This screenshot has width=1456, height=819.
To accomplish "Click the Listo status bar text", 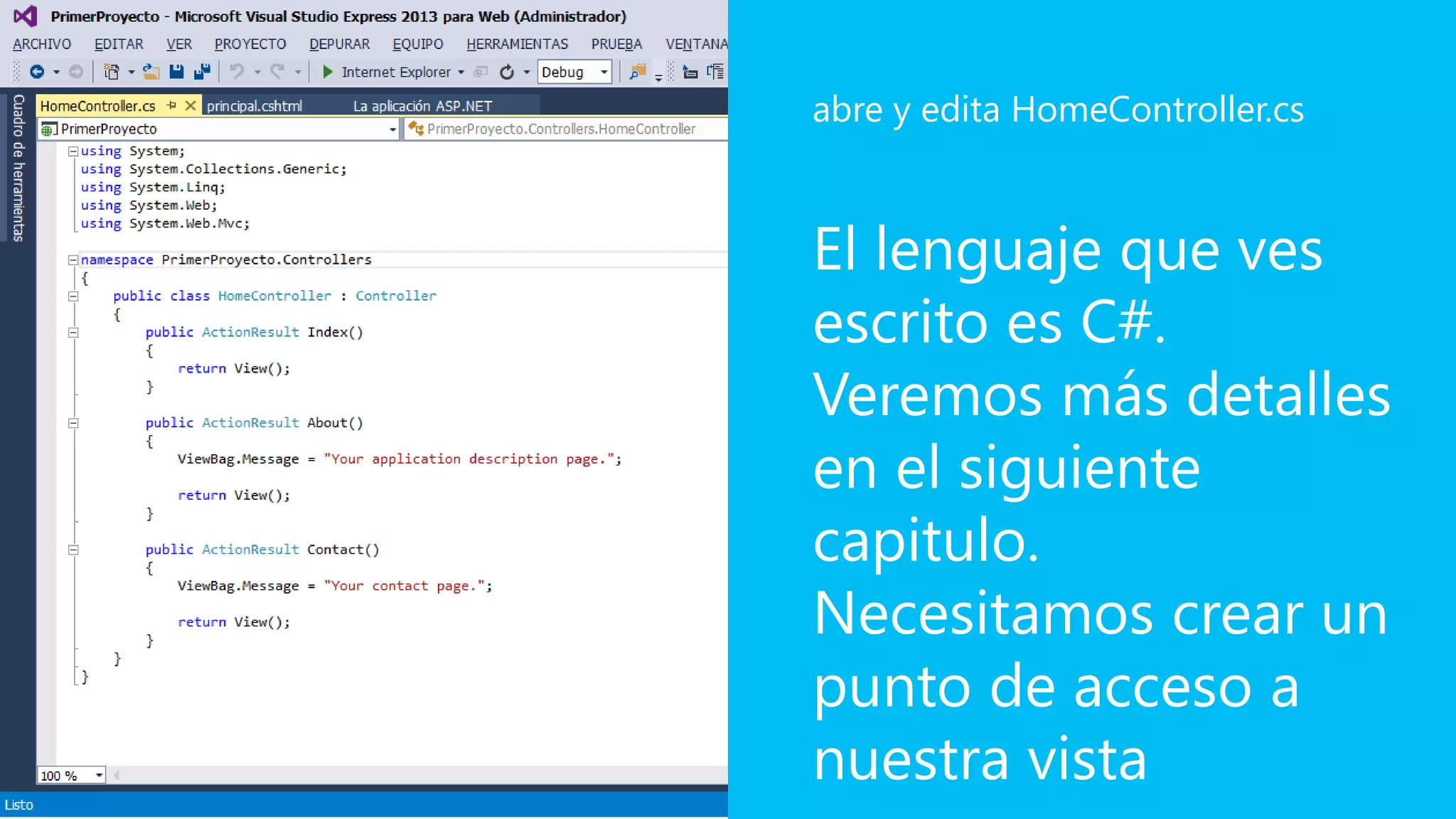I will pos(18,804).
